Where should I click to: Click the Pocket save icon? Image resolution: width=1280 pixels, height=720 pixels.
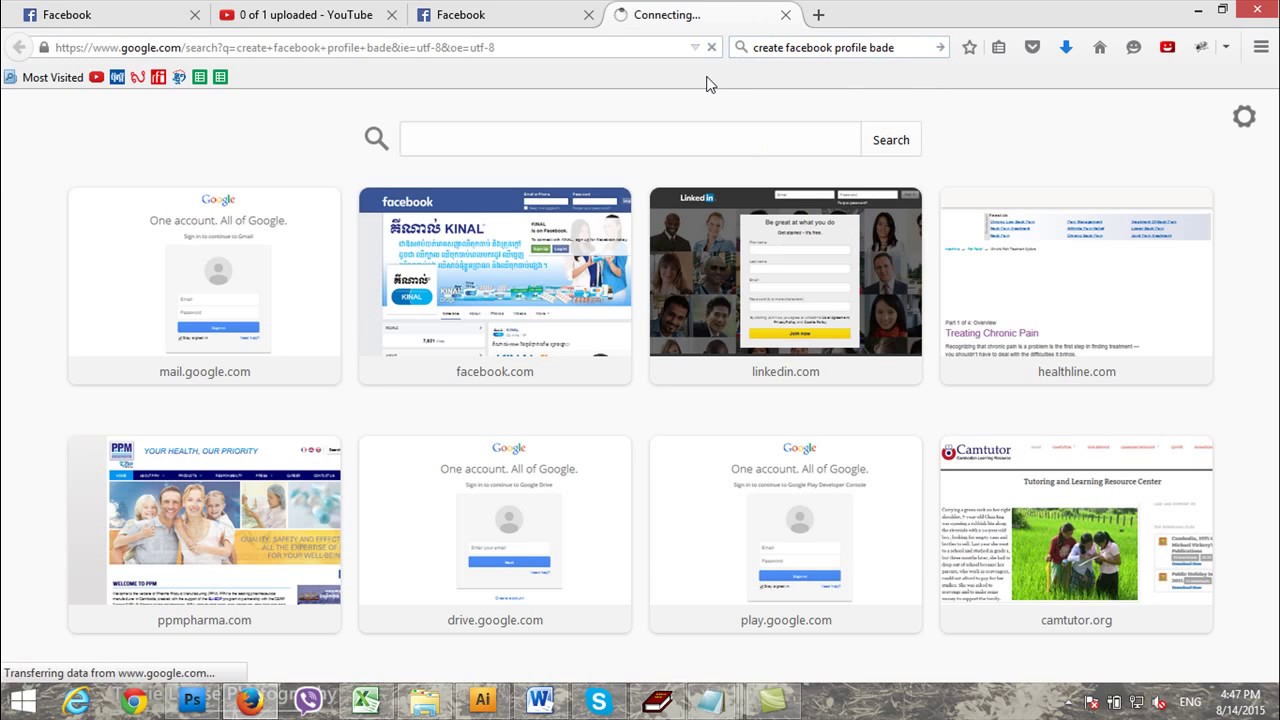point(1033,47)
